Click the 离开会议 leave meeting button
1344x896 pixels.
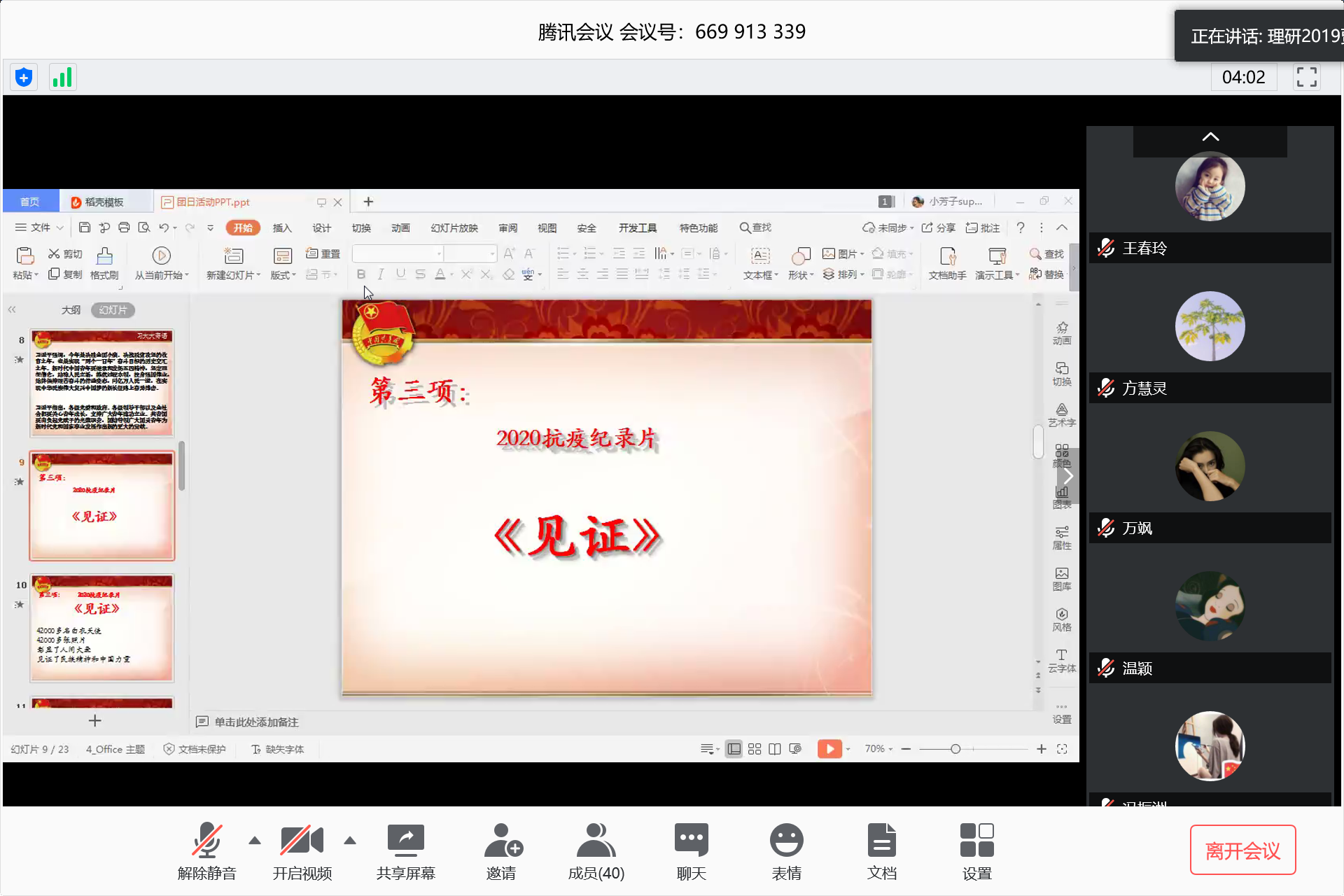tap(1242, 850)
